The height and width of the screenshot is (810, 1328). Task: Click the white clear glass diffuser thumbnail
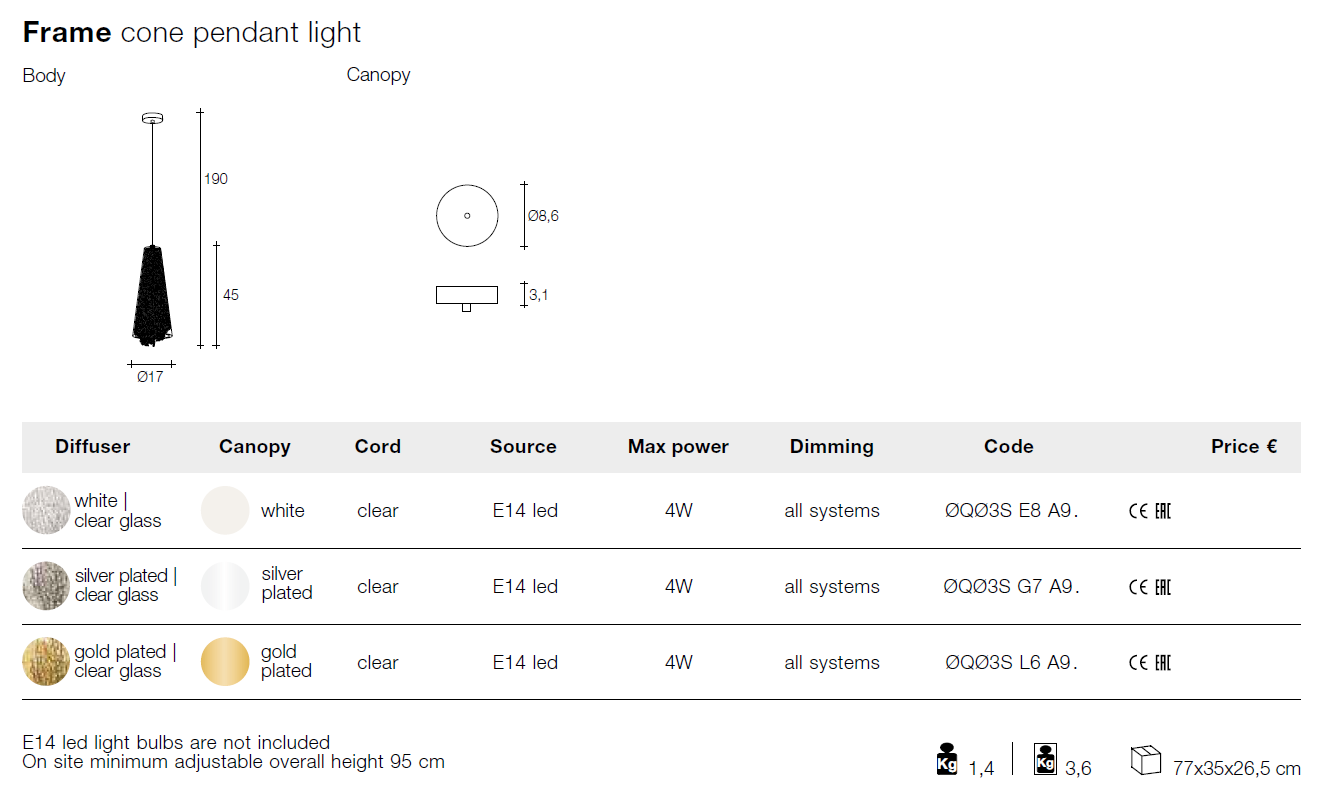tap(46, 510)
